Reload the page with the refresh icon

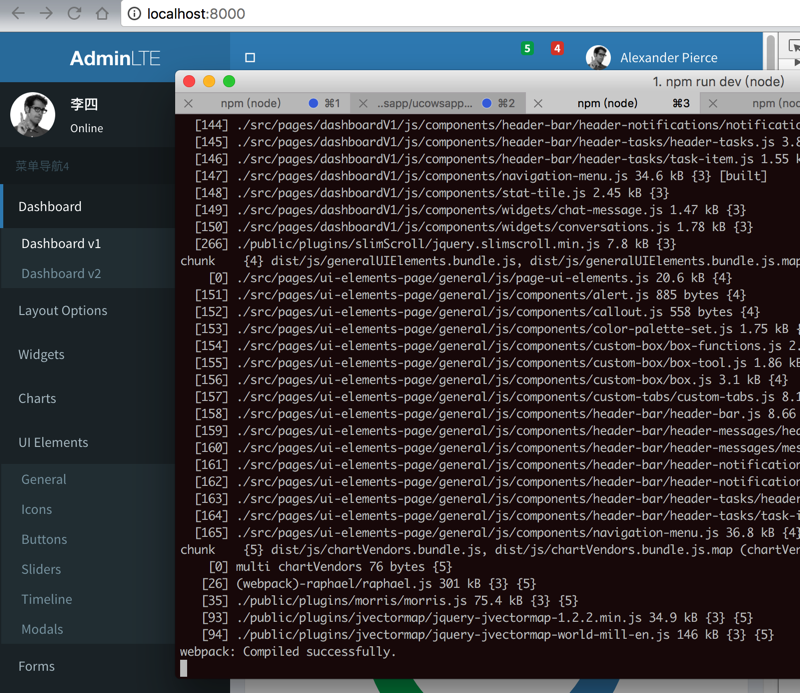click(x=74, y=13)
